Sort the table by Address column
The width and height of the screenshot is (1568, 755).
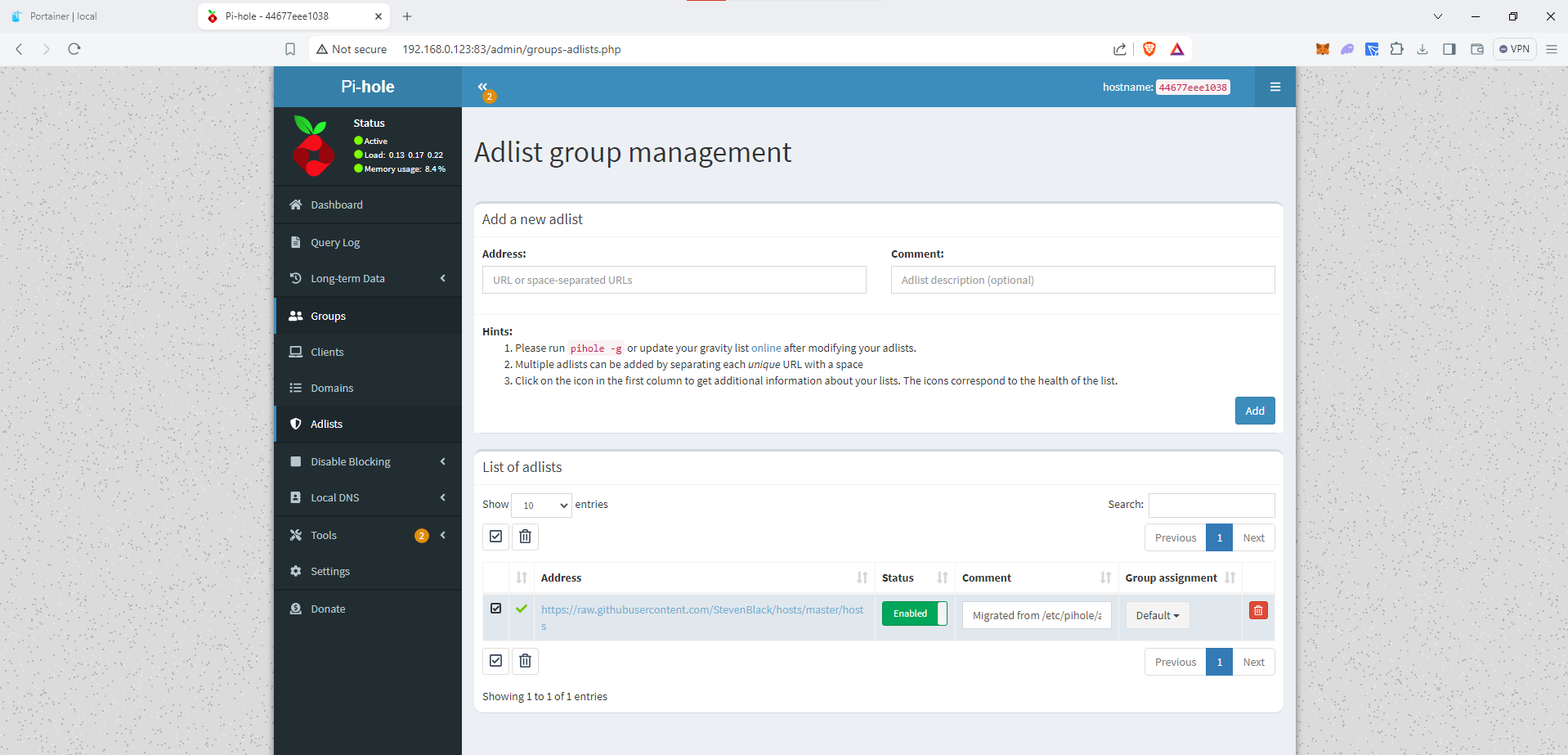point(704,577)
